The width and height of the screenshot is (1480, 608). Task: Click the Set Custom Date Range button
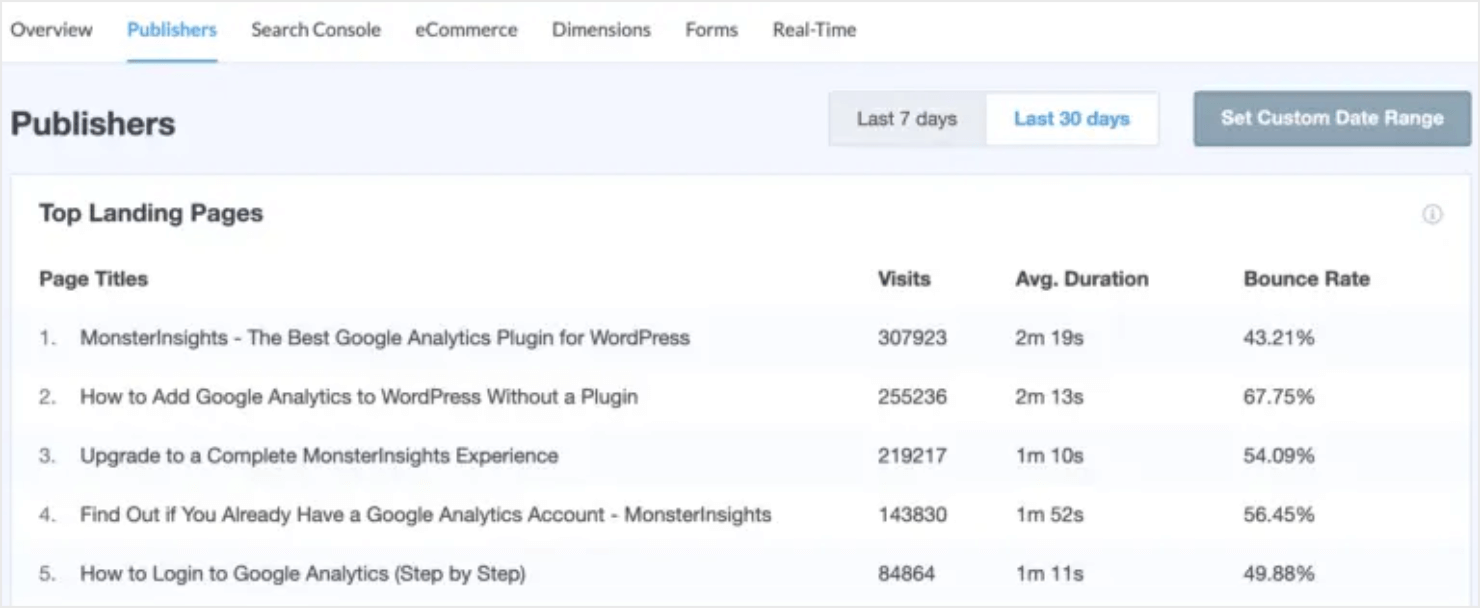click(x=1331, y=118)
